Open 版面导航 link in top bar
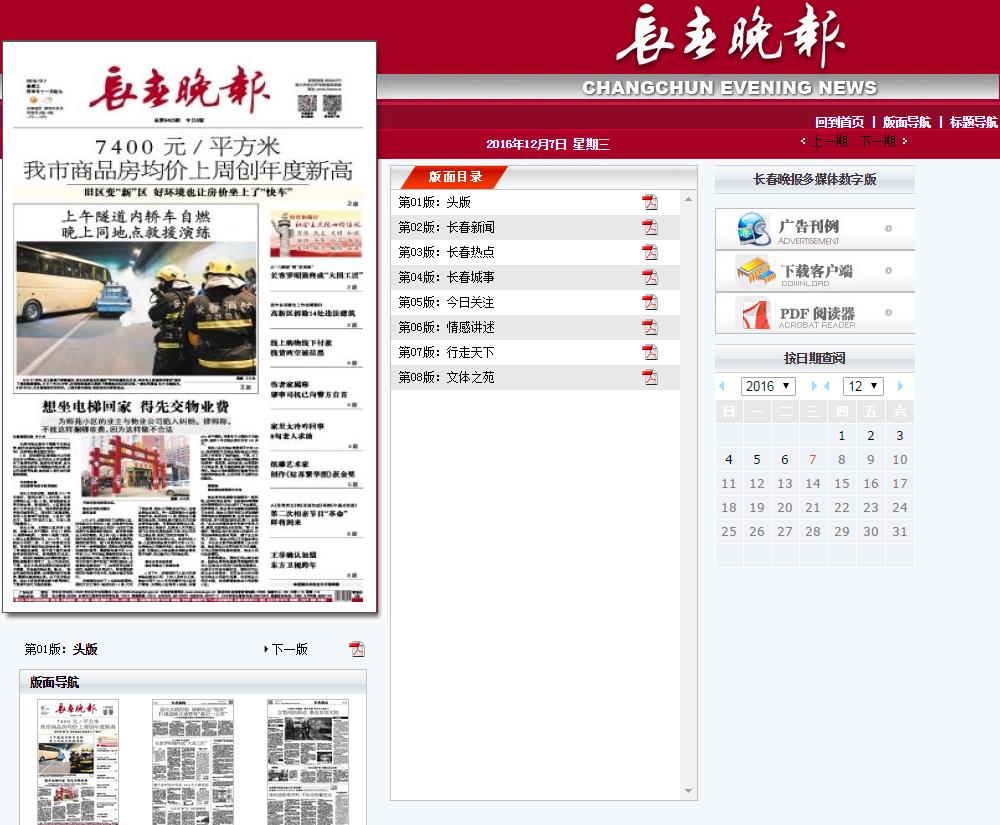1000x825 pixels. (906, 122)
